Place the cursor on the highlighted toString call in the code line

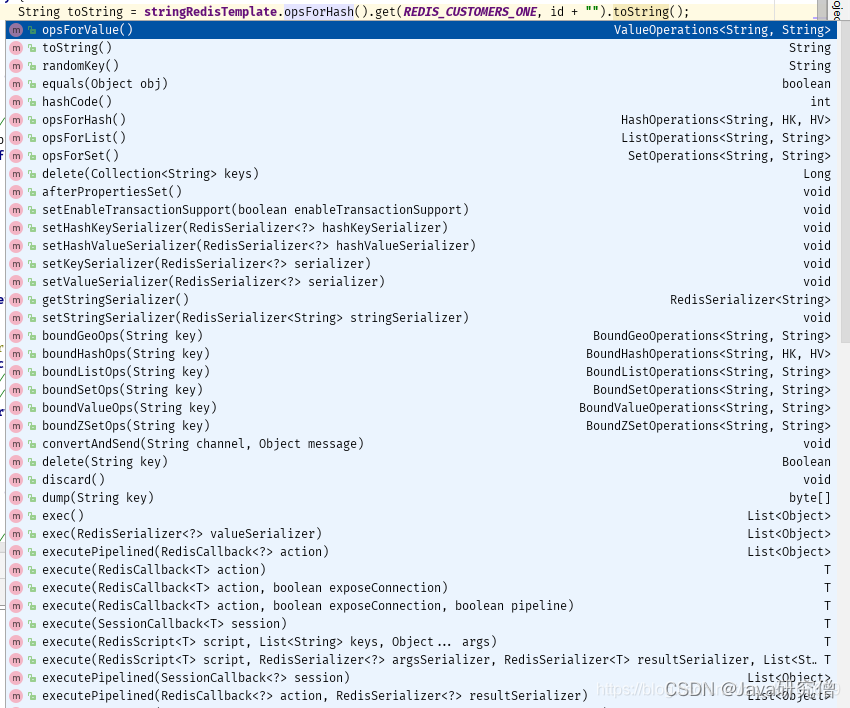pyautogui.click(x=641, y=11)
